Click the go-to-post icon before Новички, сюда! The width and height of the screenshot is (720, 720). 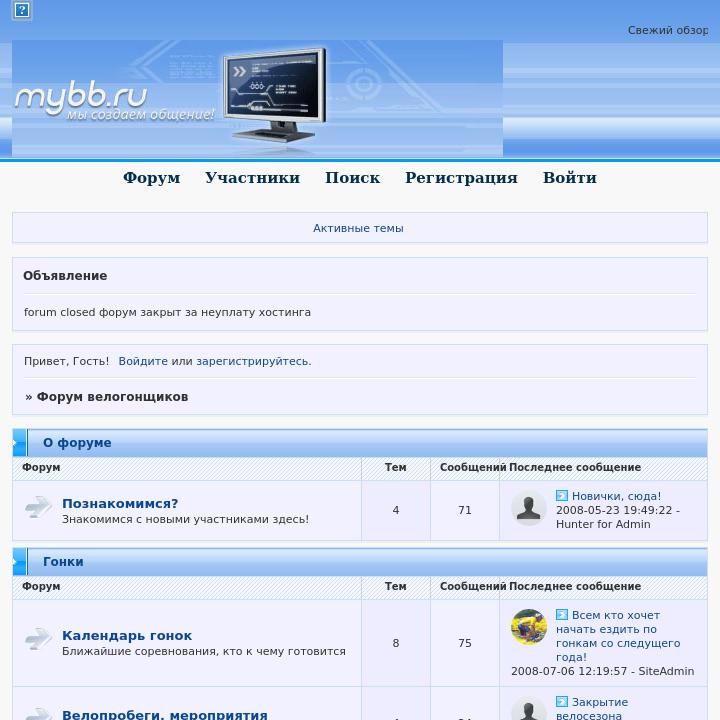pyautogui.click(x=562, y=496)
